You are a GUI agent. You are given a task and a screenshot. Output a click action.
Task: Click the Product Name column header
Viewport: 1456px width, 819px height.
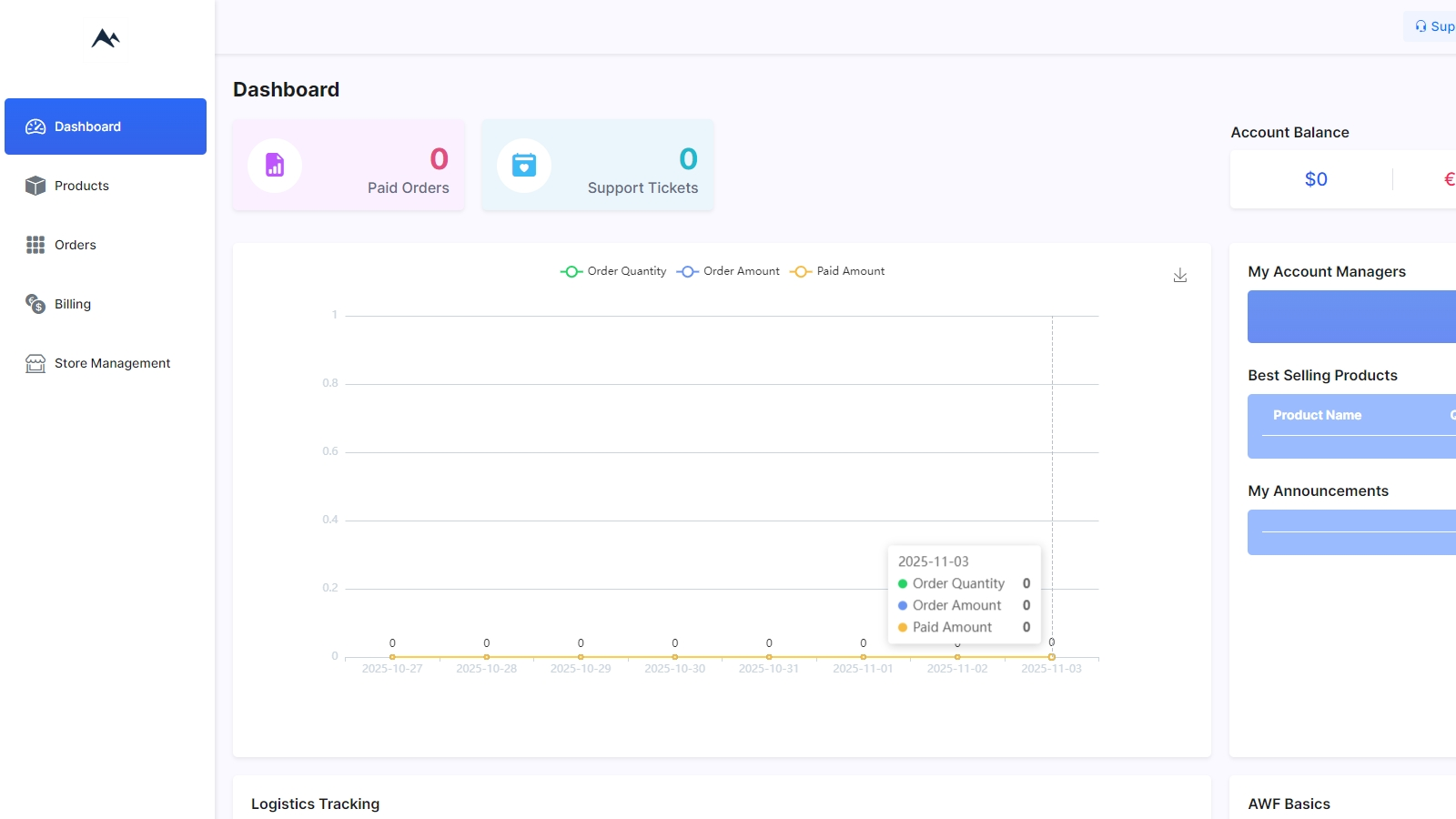(x=1317, y=415)
